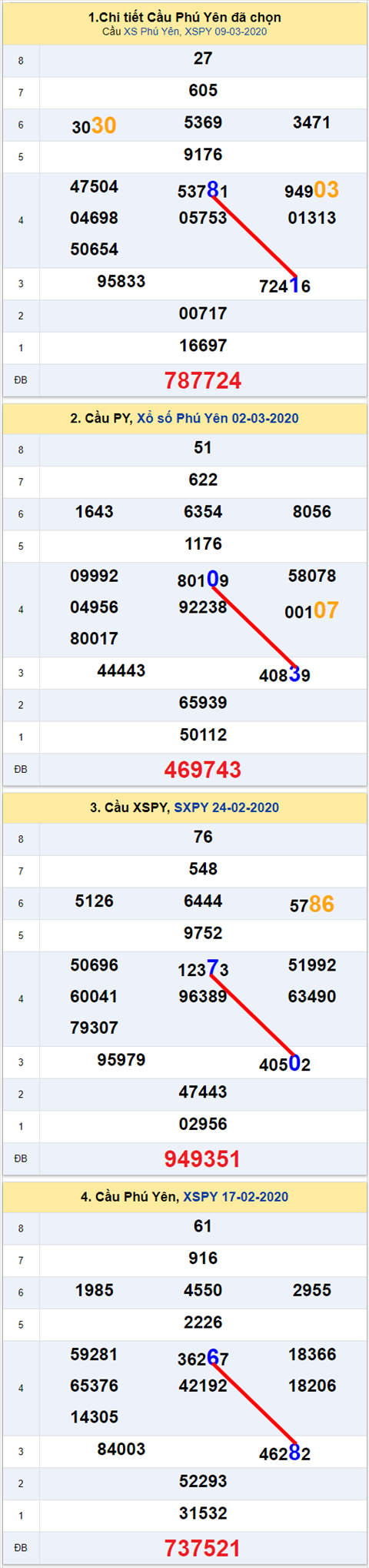
Task: Open the 'XSPY 09-03-2020' link
Action: point(226,32)
